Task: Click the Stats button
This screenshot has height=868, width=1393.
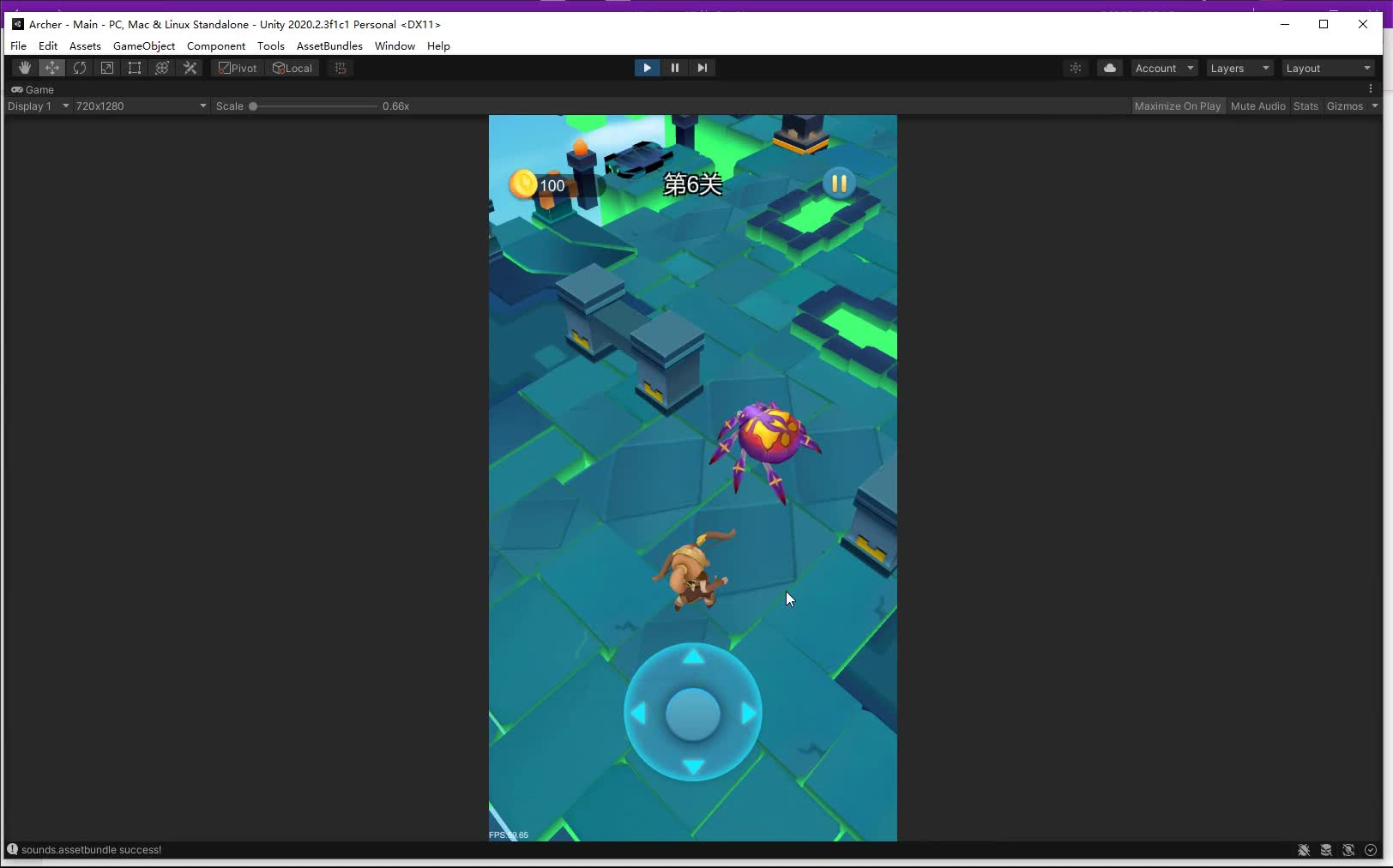Action: 1305,105
